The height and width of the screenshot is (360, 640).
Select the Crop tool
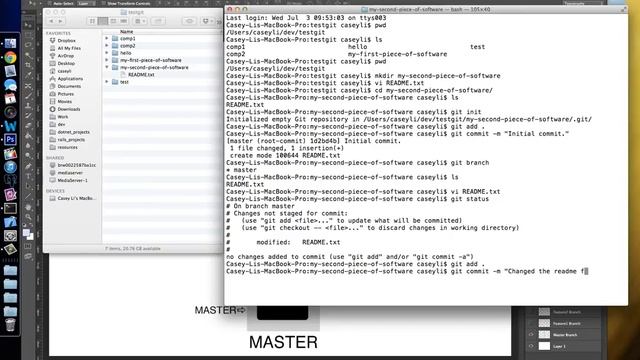29,65
